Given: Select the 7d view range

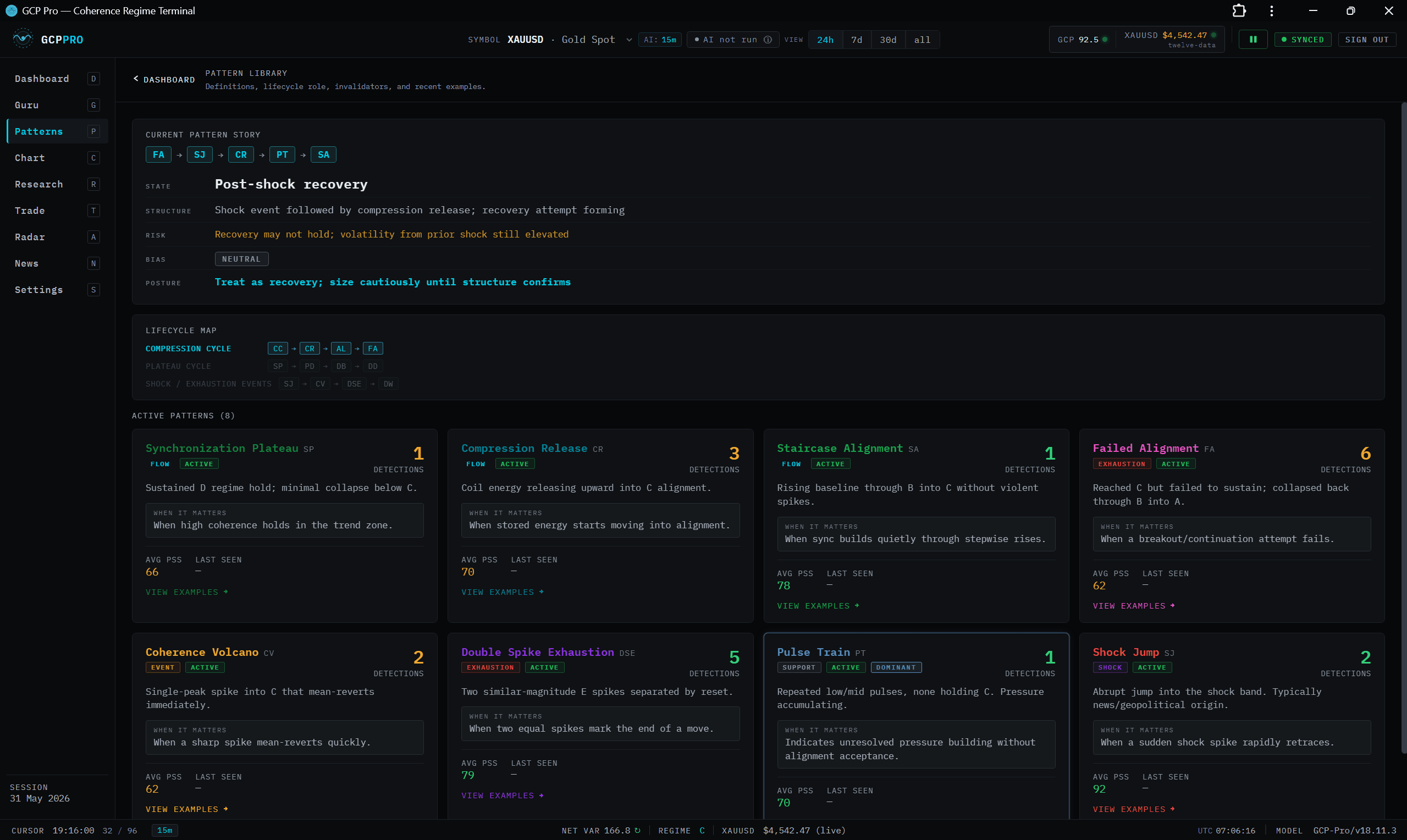Looking at the screenshot, I should click(x=856, y=40).
